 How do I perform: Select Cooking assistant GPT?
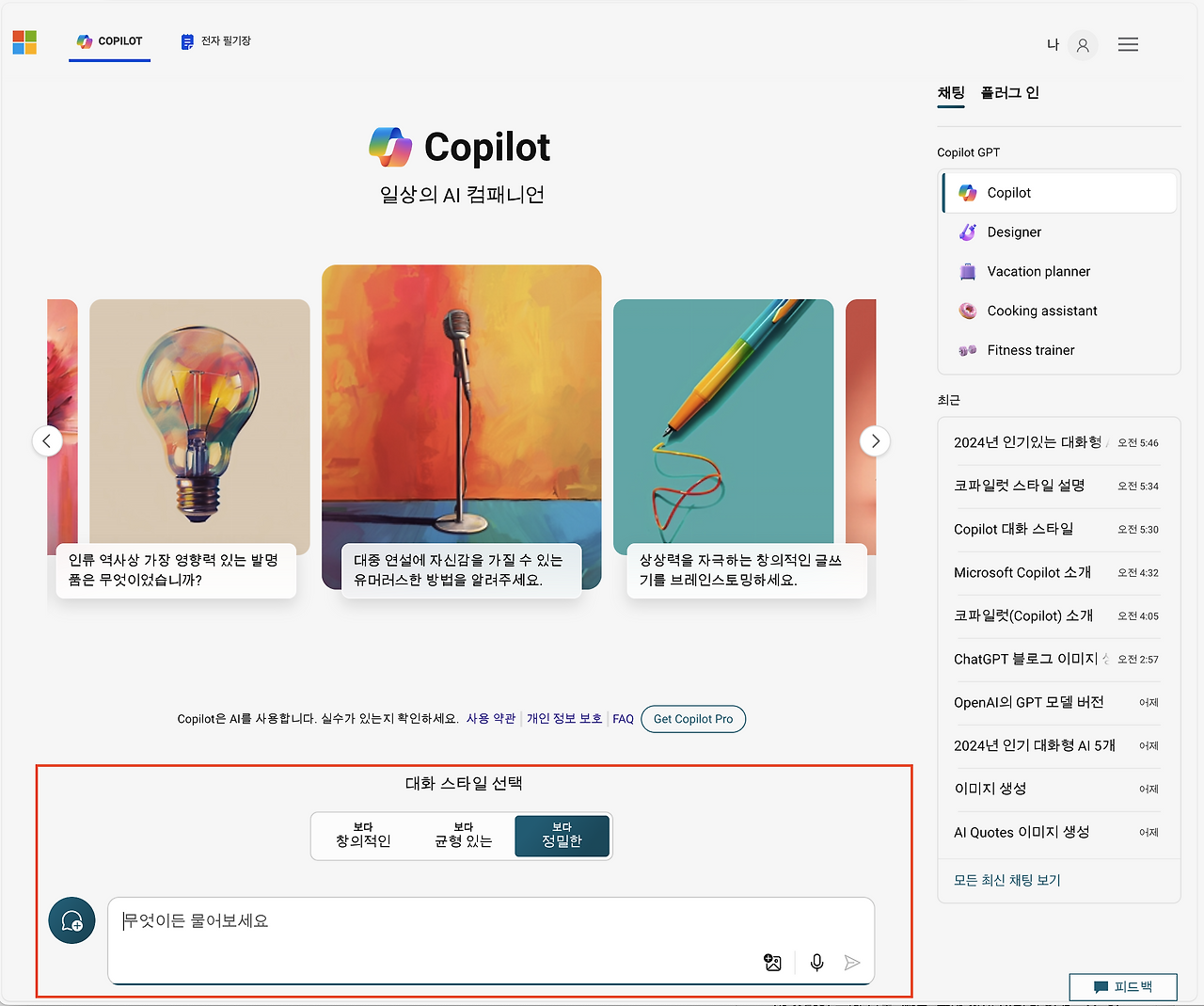pos(1060,311)
